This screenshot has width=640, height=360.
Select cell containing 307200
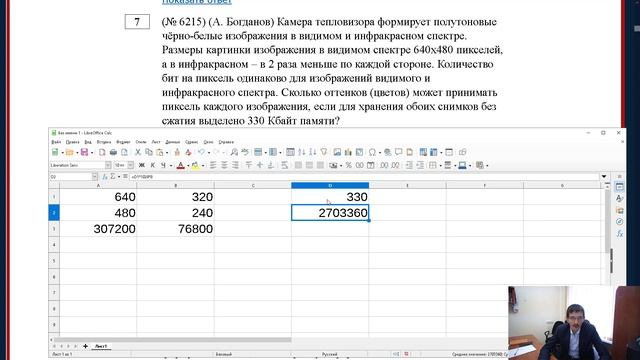[x=98, y=229]
